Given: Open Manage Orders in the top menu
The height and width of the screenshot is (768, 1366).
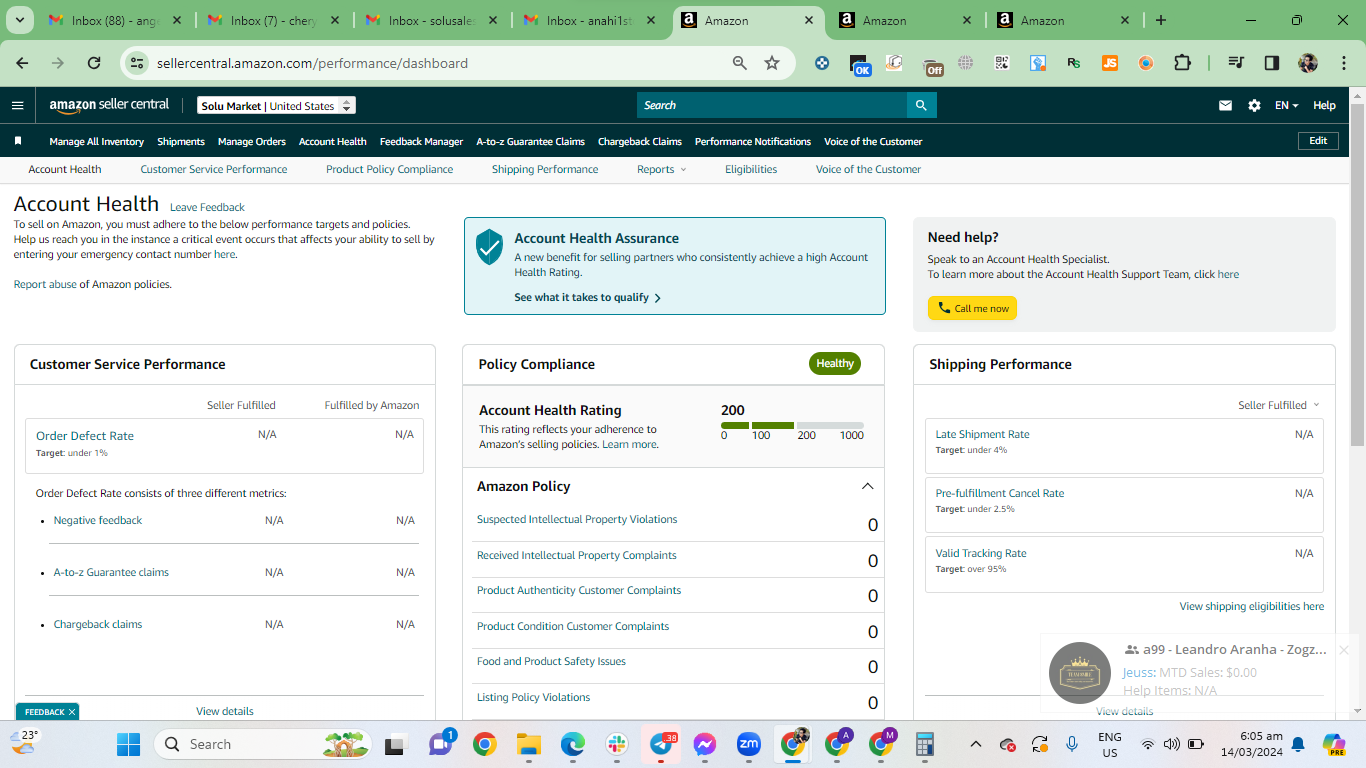Looking at the screenshot, I should point(252,141).
